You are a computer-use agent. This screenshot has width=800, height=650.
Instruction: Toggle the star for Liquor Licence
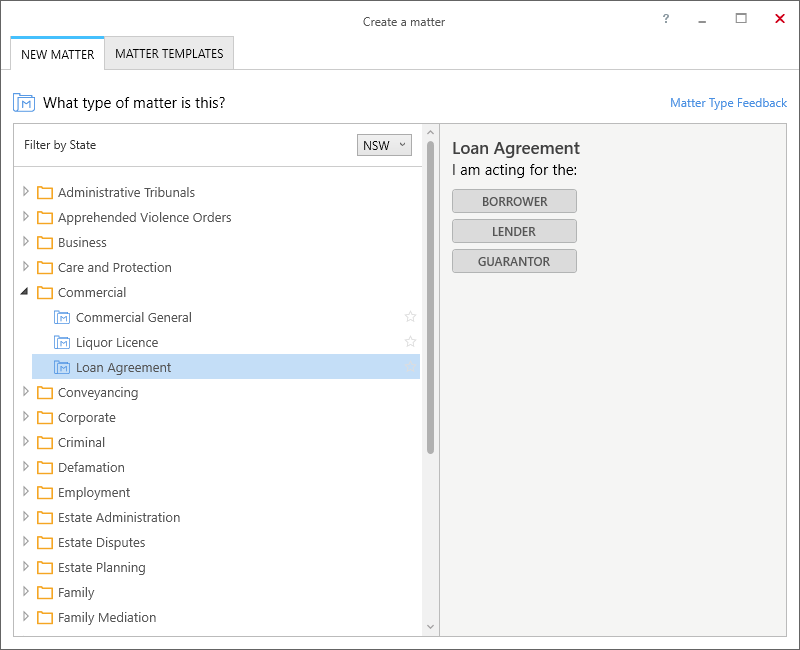pyautogui.click(x=410, y=342)
